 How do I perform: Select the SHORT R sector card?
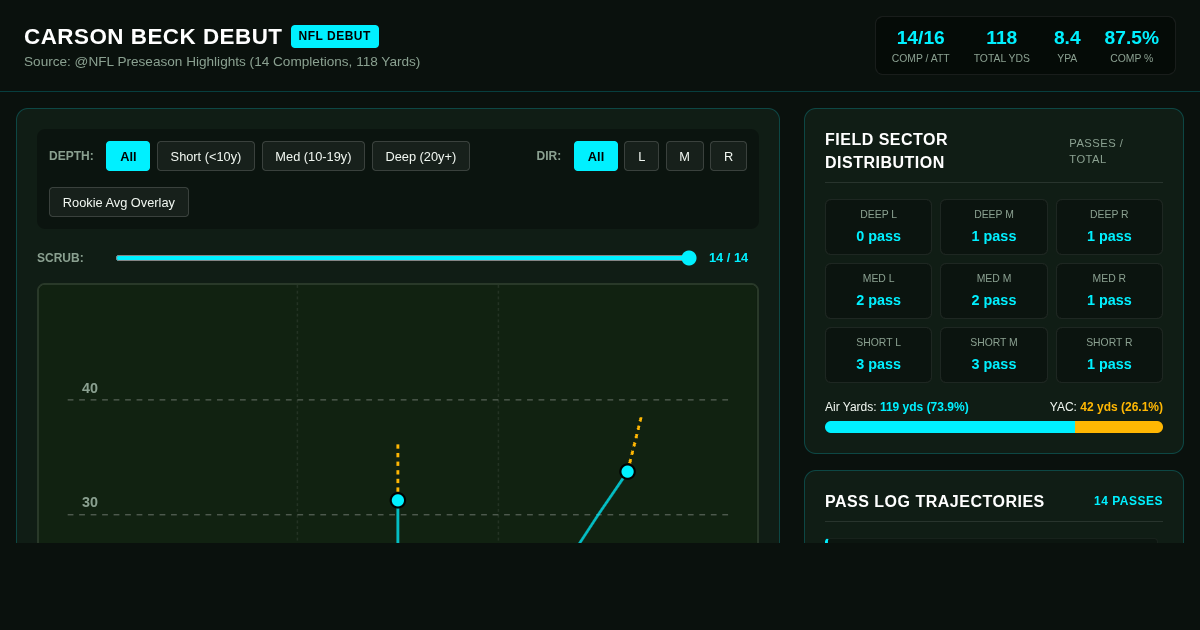(x=1109, y=355)
